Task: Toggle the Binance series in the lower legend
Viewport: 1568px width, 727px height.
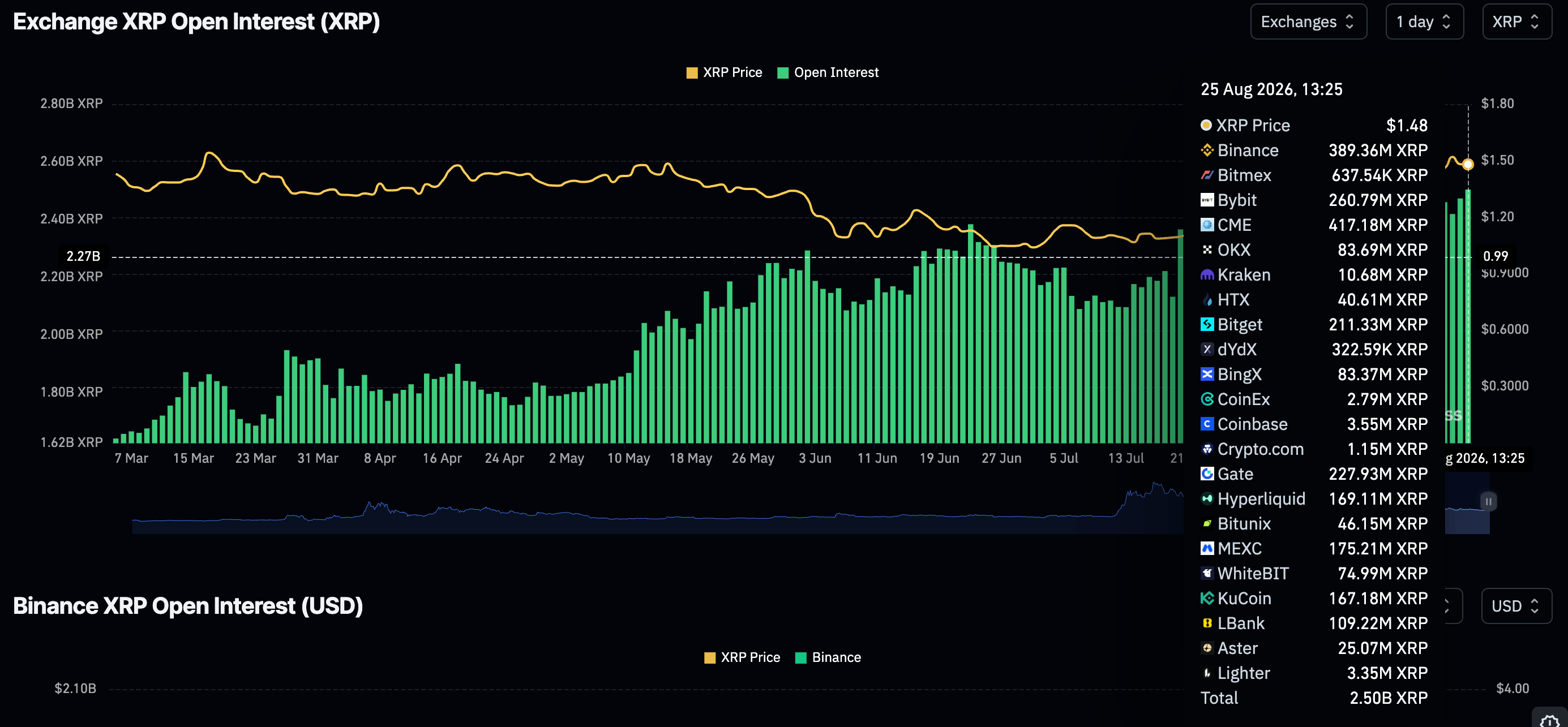Action: 828,657
